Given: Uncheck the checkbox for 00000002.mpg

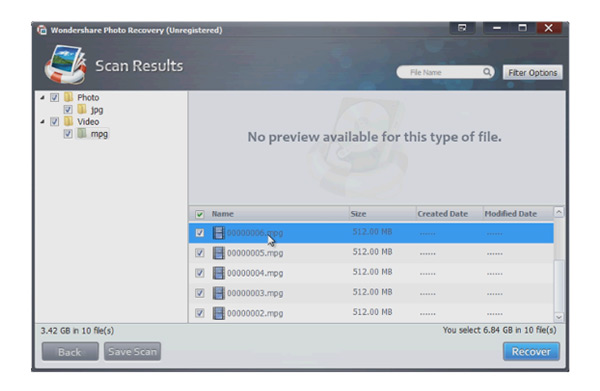Looking at the screenshot, I should point(200,313).
